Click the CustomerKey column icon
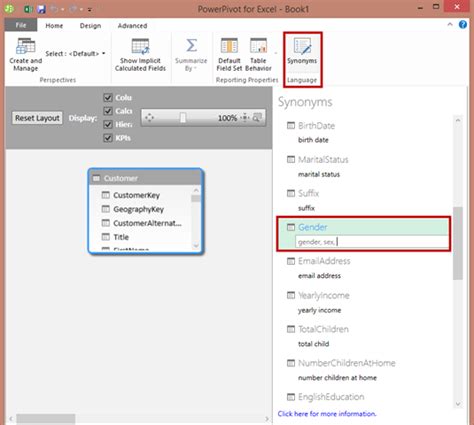The height and width of the screenshot is (425, 474). click(x=105, y=195)
